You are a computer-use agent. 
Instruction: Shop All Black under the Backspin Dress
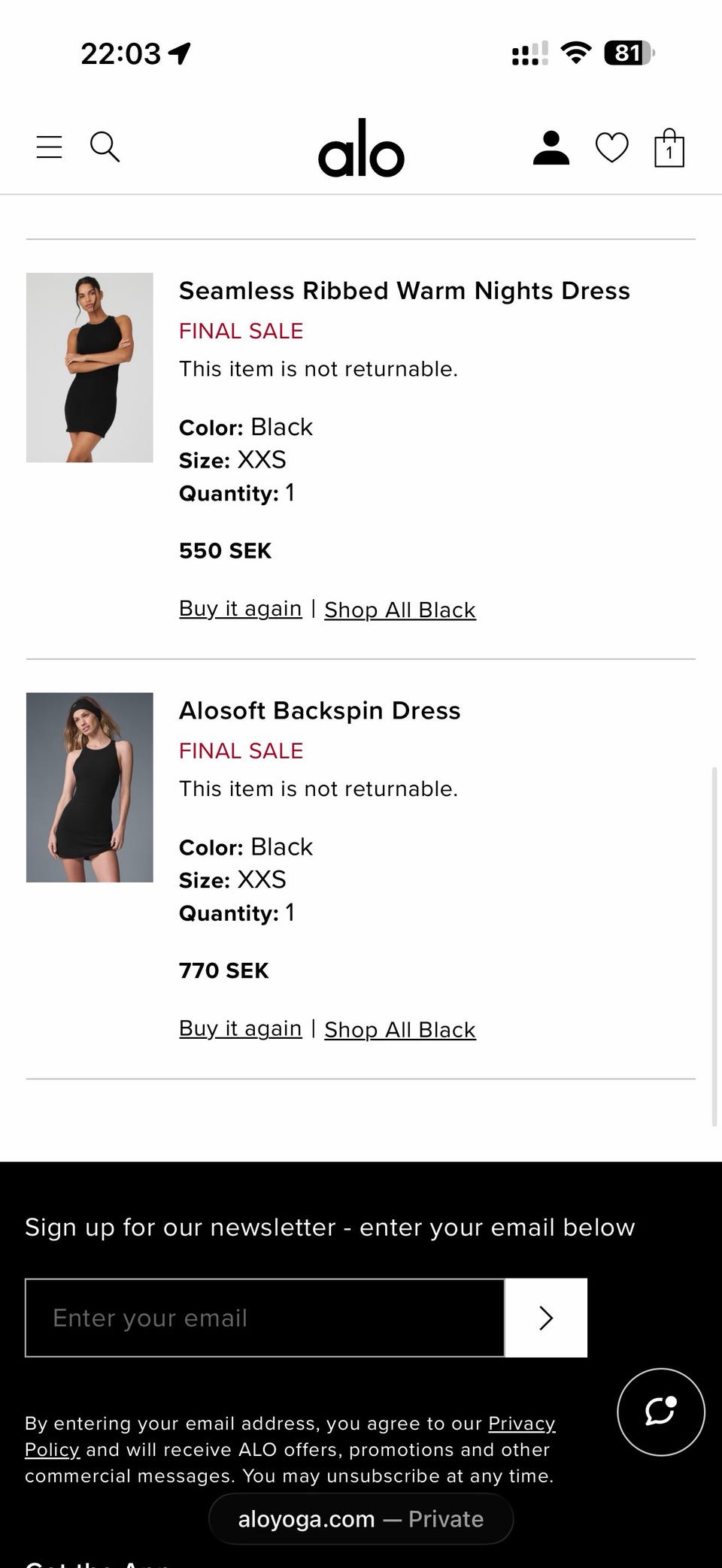(400, 1029)
